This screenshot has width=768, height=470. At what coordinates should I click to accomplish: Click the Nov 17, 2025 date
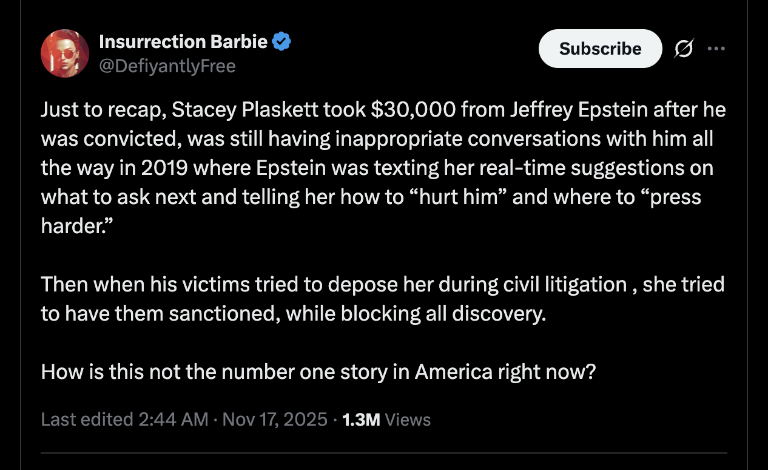click(x=269, y=420)
